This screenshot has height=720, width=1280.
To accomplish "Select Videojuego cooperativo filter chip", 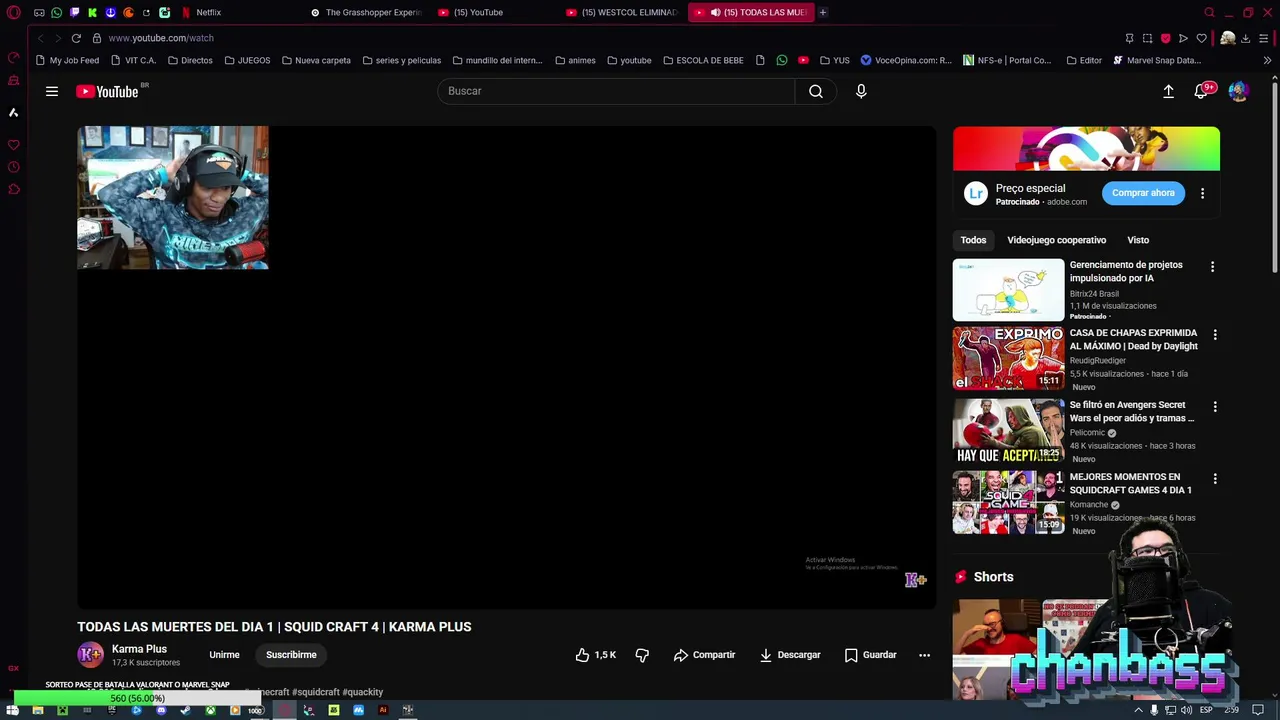I will coord(1056,240).
